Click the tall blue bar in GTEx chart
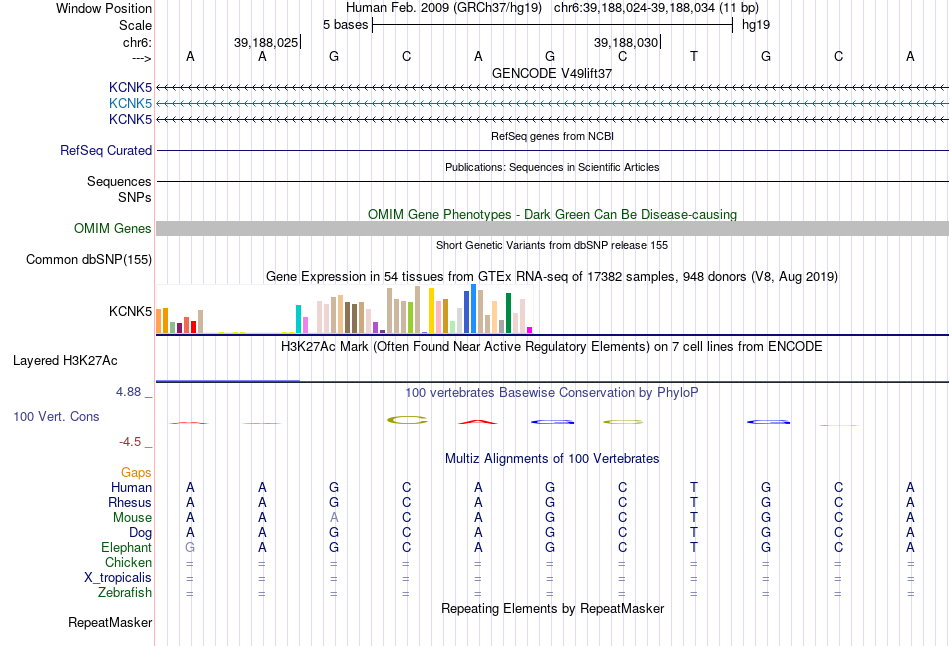The width and height of the screenshot is (950, 646). [474, 308]
